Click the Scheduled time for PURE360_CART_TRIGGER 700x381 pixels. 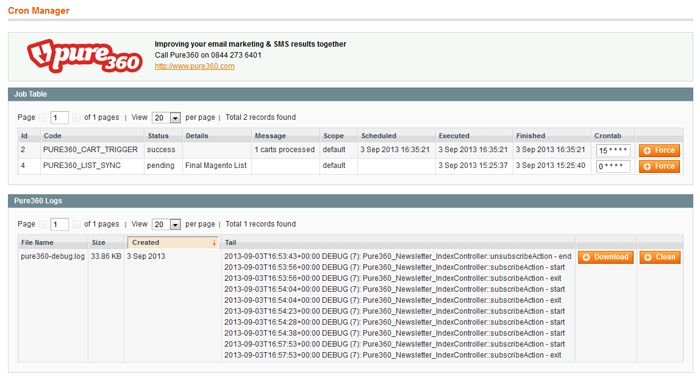coord(395,150)
